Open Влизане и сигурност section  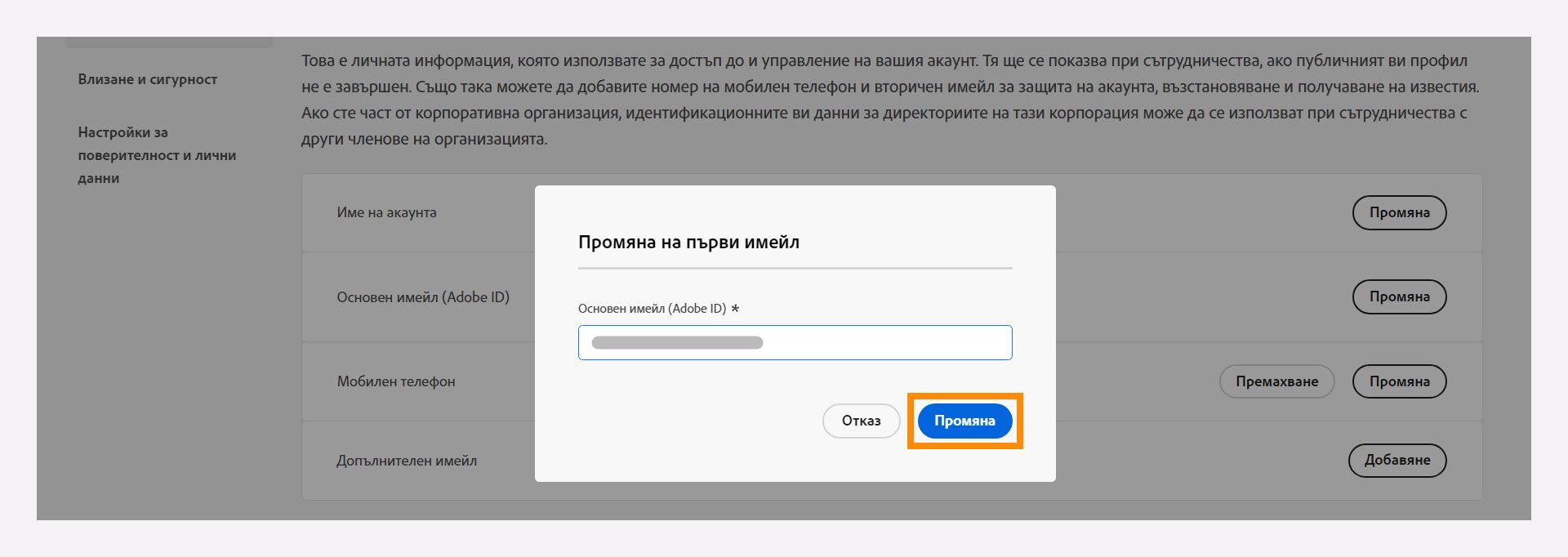pos(147,79)
